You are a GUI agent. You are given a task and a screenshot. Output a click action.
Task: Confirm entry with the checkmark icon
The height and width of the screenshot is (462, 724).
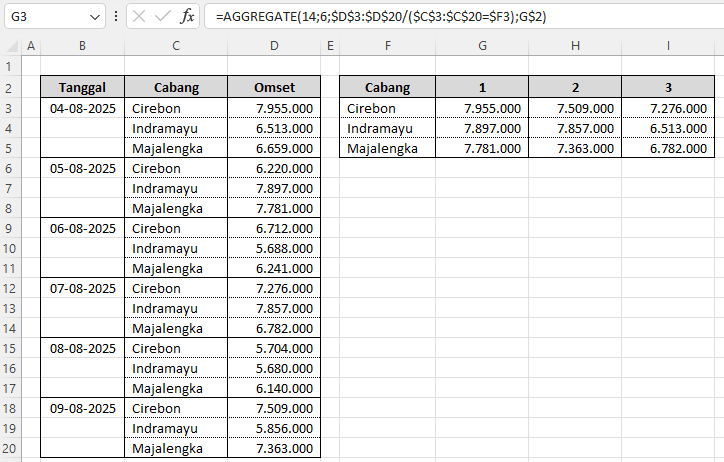163,17
